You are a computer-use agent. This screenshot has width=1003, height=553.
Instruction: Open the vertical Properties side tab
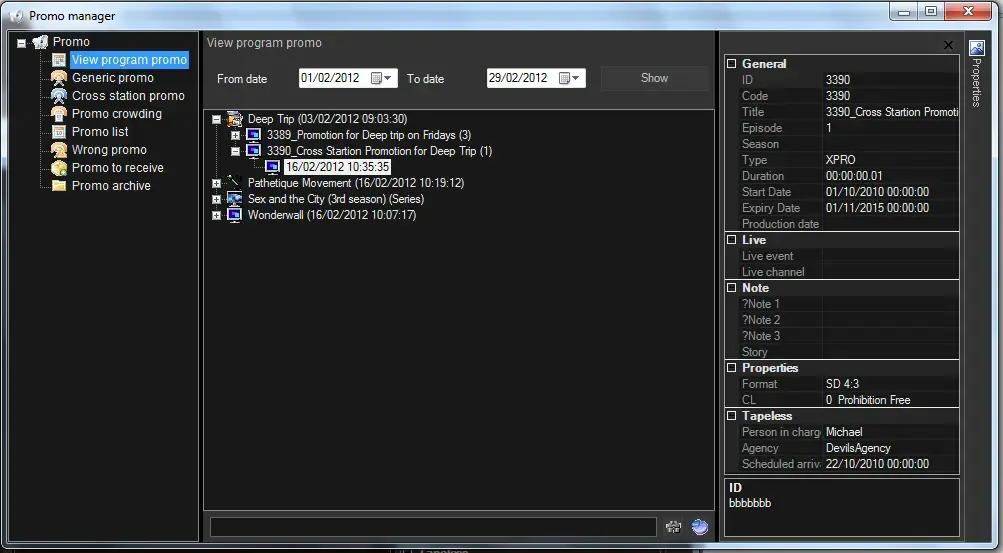977,75
